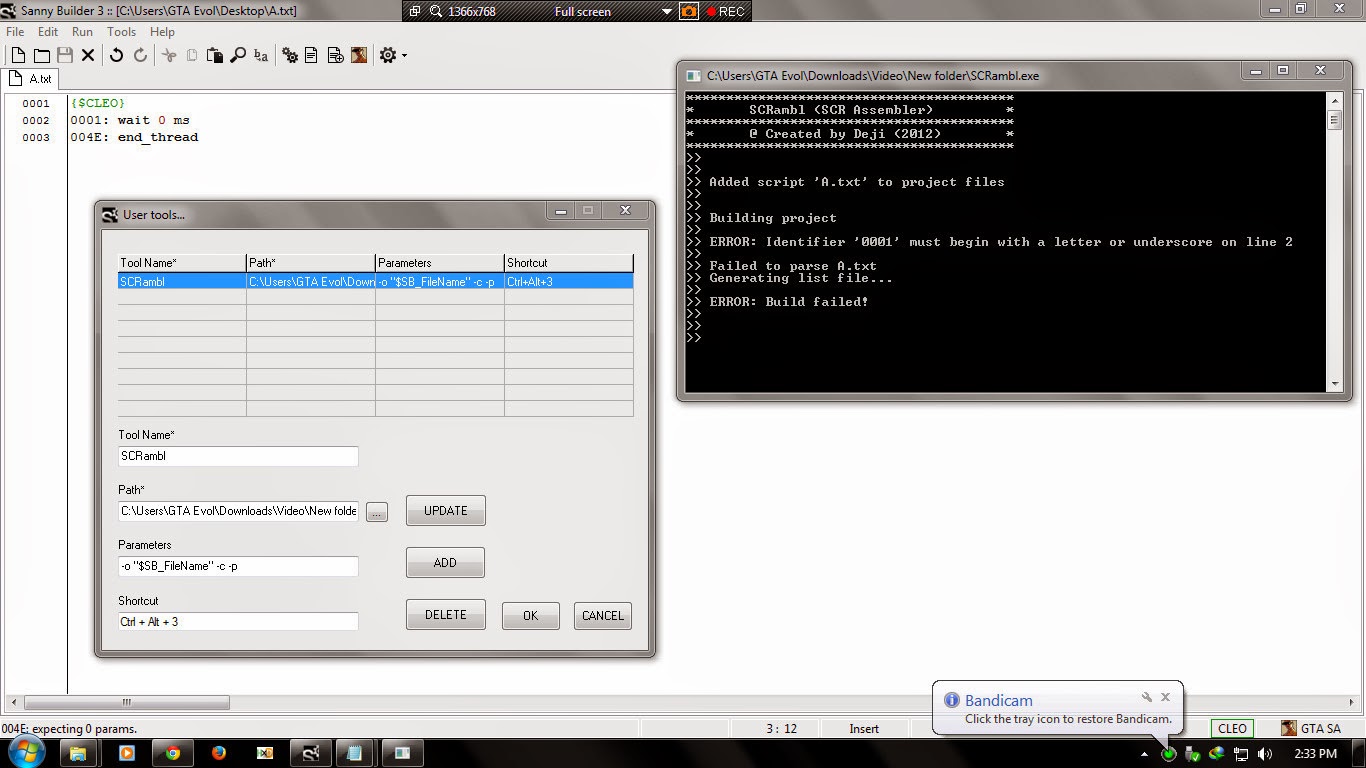Open Find with the magnifier icon
Viewport: 1366px width, 768px height.
[238, 56]
